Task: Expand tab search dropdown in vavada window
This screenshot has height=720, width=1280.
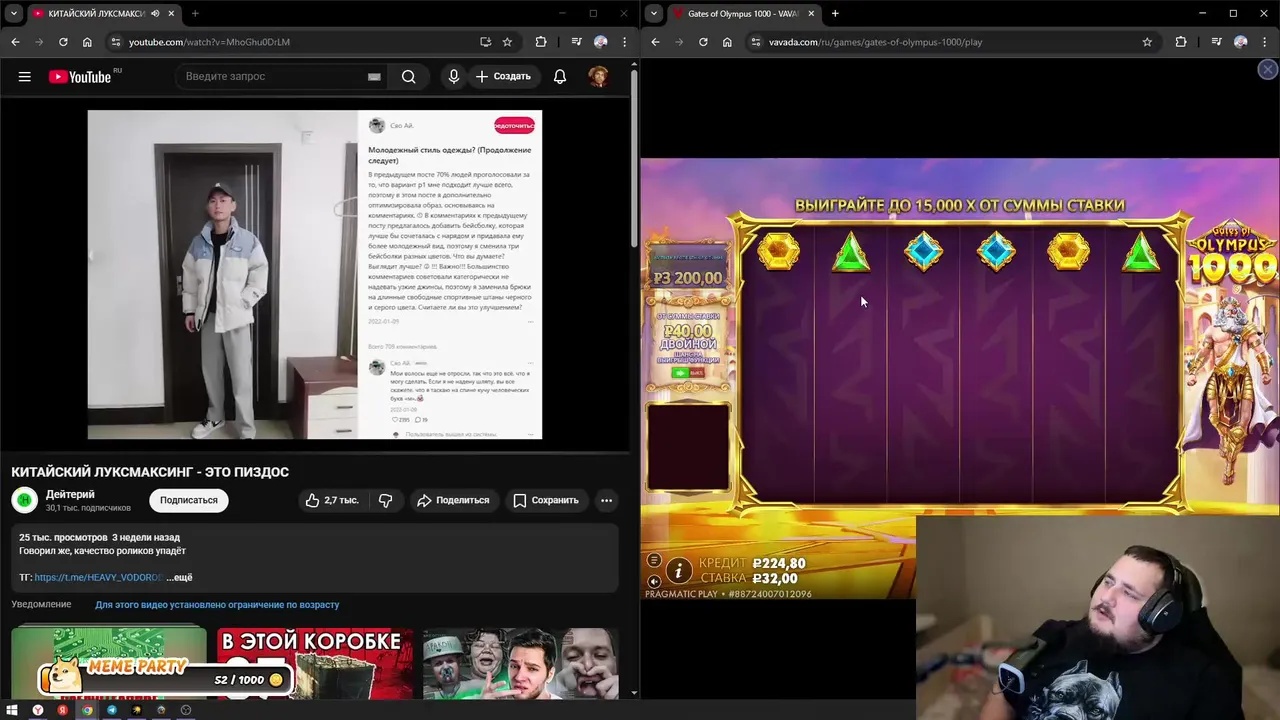Action: click(x=653, y=14)
